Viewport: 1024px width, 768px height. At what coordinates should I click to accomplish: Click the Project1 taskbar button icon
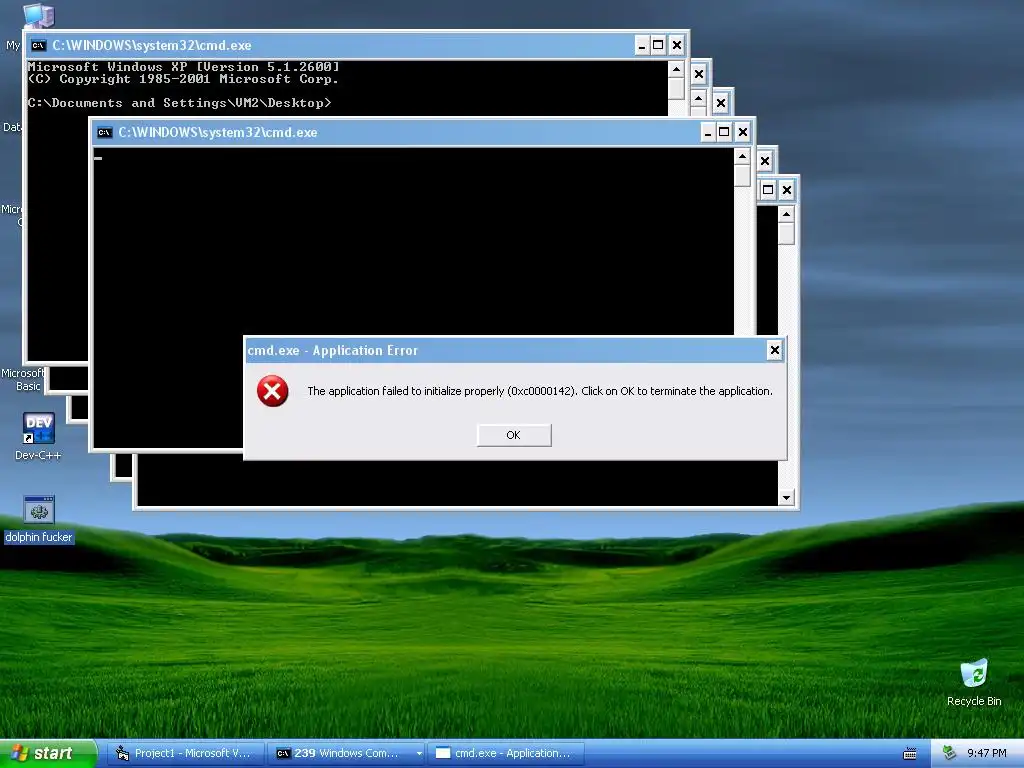[122, 753]
